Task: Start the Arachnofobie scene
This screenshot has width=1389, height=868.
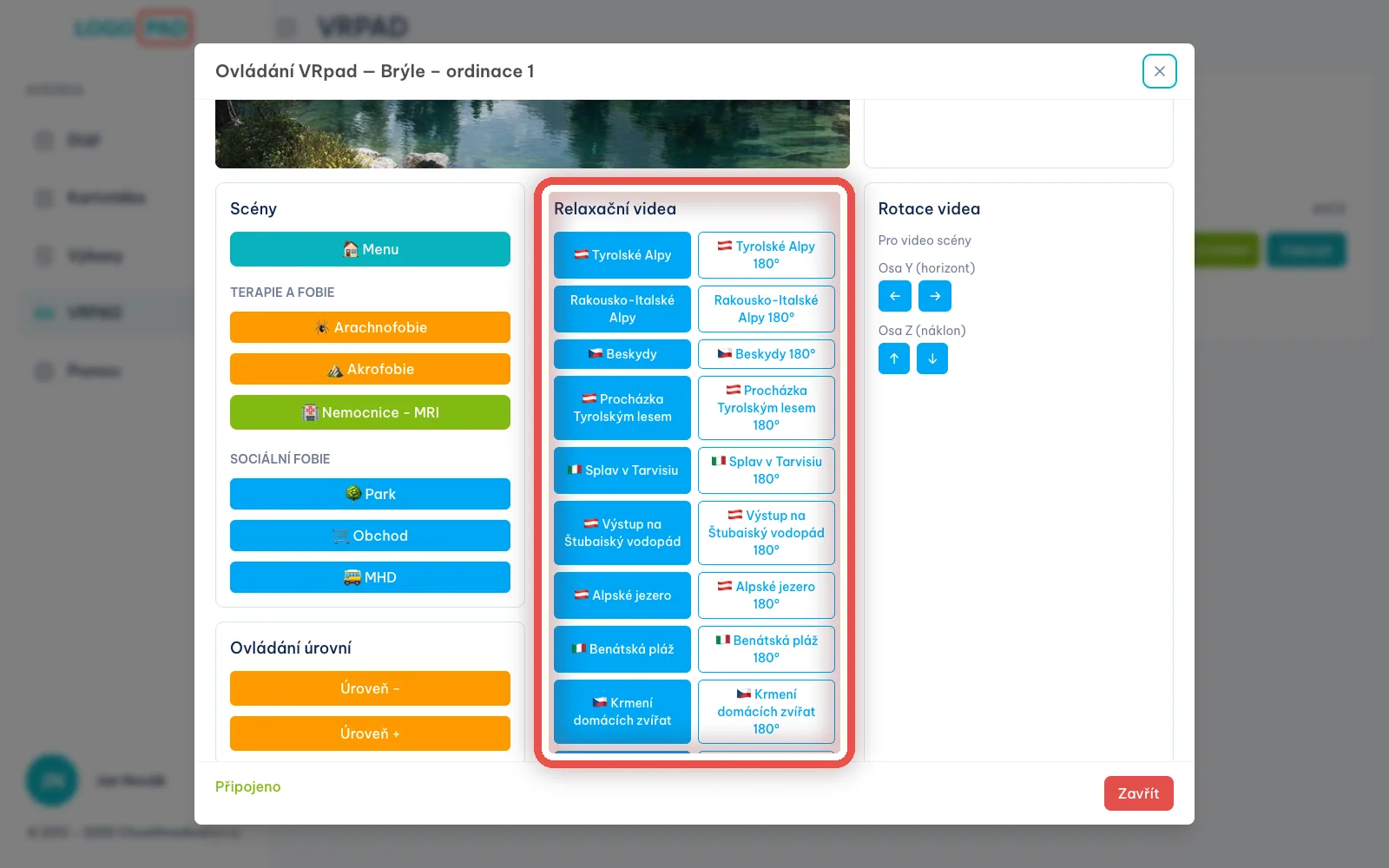Action: (370, 327)
